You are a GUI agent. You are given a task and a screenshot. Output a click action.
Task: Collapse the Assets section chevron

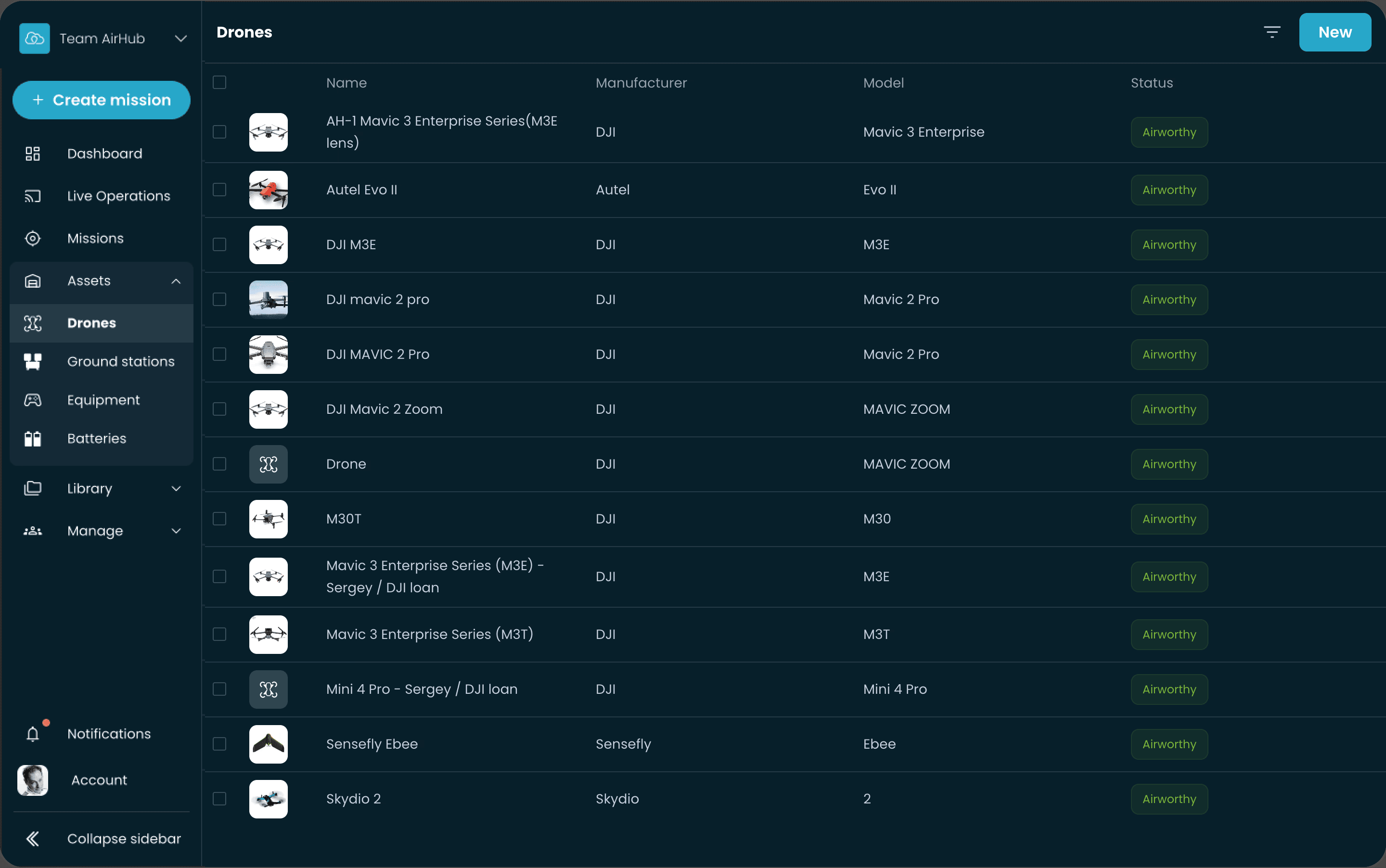click(x=176, y=281)
